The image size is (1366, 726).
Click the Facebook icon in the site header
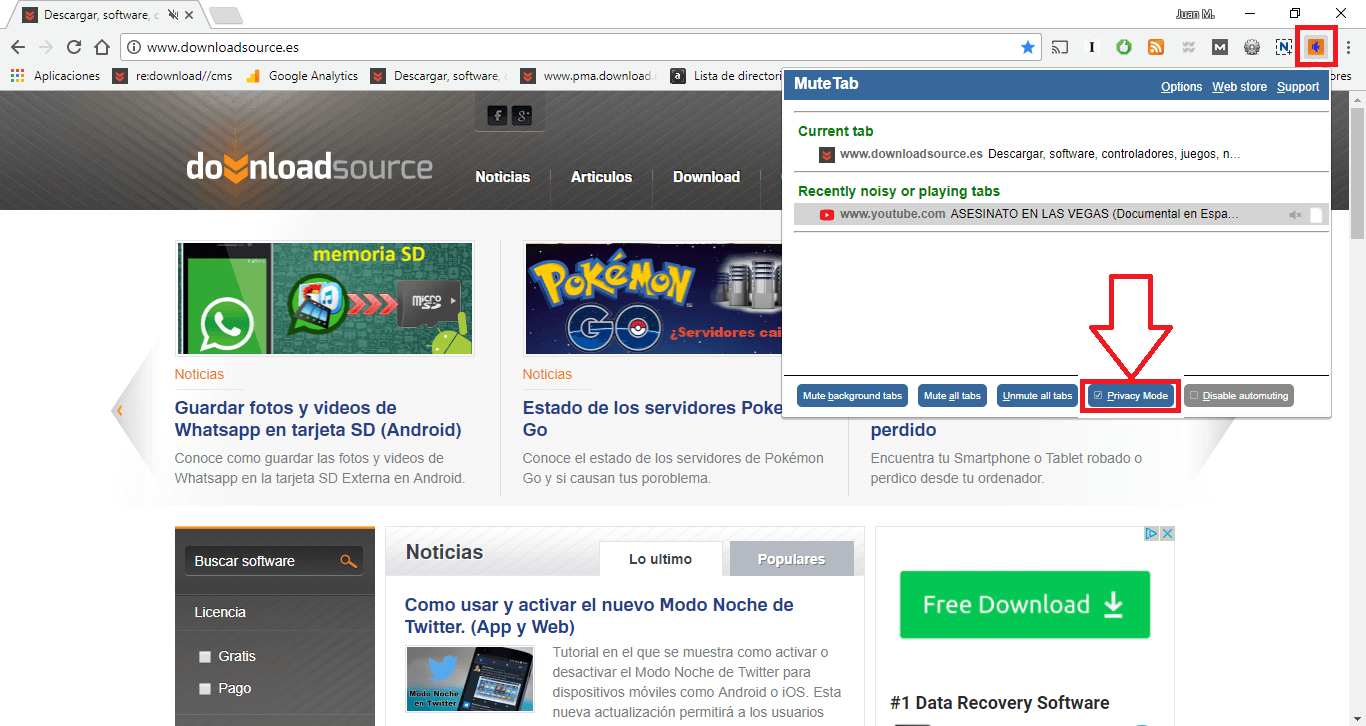(x=497, y=116)
